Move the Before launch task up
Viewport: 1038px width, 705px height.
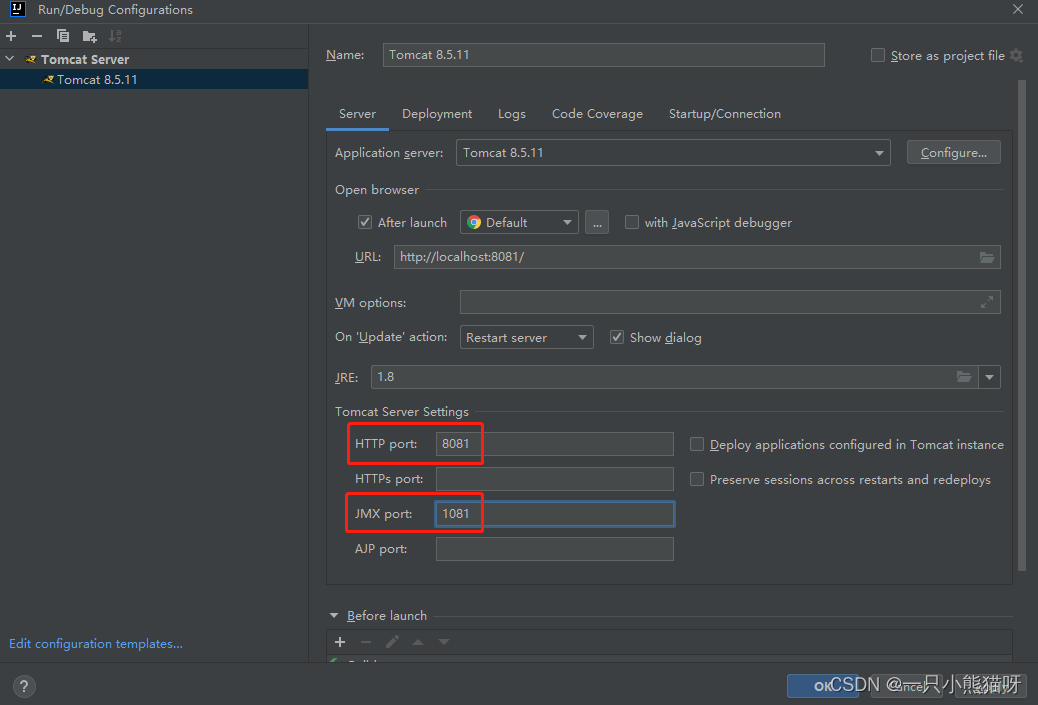coord(418,641)
